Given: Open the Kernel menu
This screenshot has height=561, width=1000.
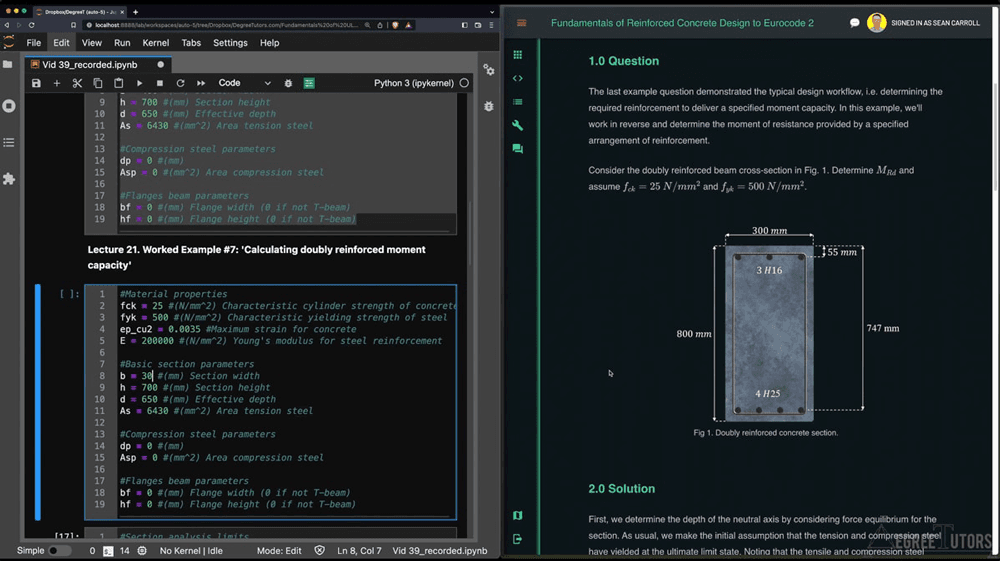Looking at the screenshot, I should point(156,43).
